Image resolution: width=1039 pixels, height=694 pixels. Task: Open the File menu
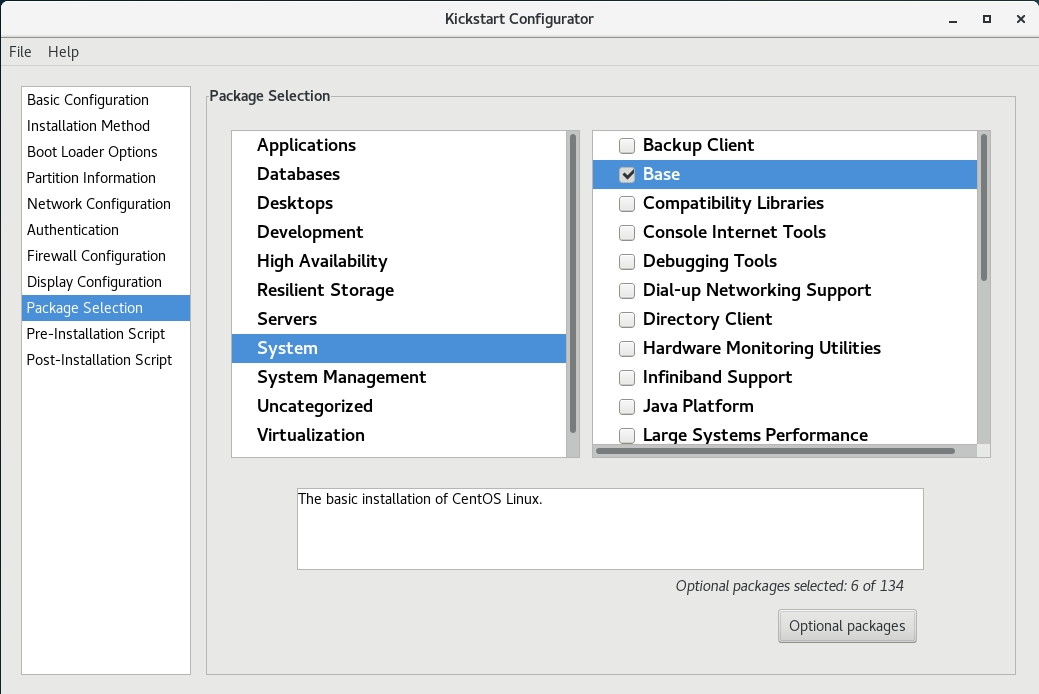[x=20, y=52]
